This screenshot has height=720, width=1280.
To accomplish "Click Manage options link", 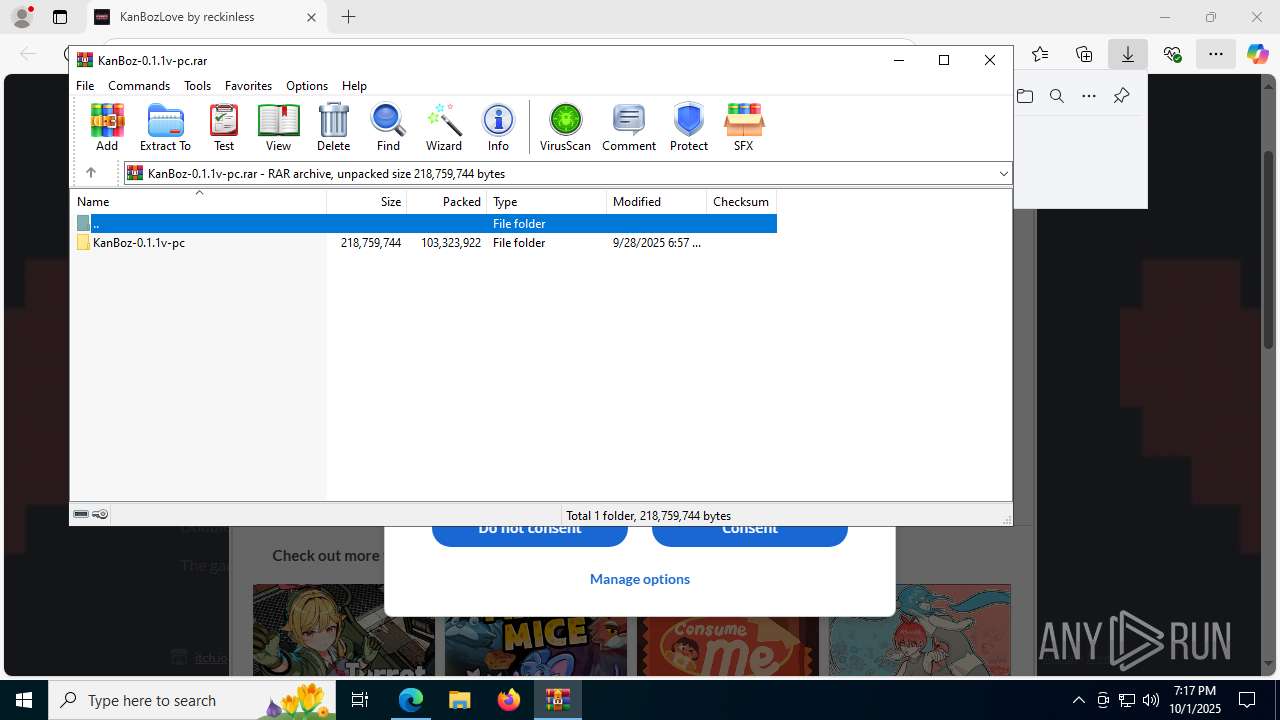I will (x=640, y=579).
